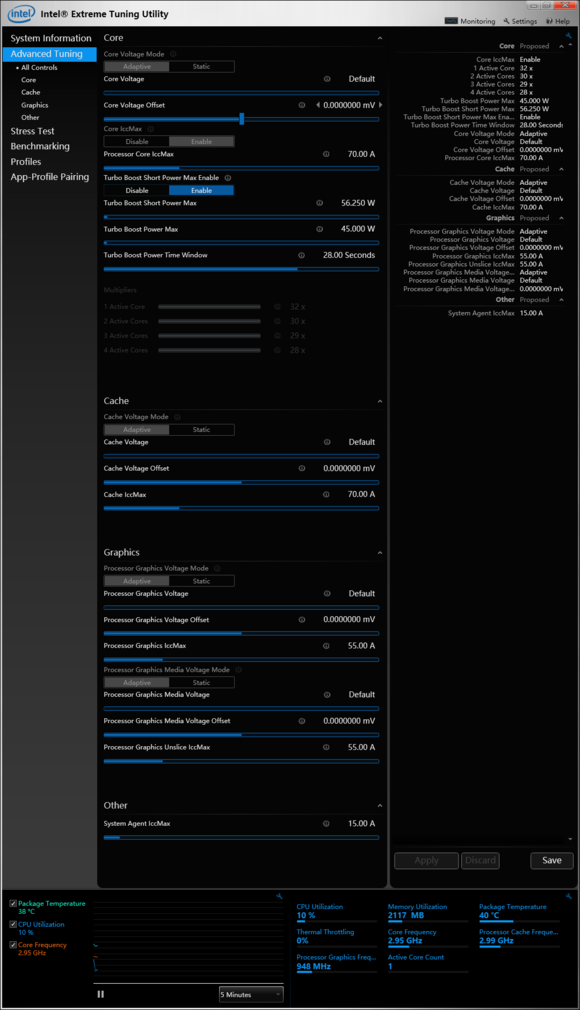Open the Stress Test section in the sidebar

coord(32,131)
